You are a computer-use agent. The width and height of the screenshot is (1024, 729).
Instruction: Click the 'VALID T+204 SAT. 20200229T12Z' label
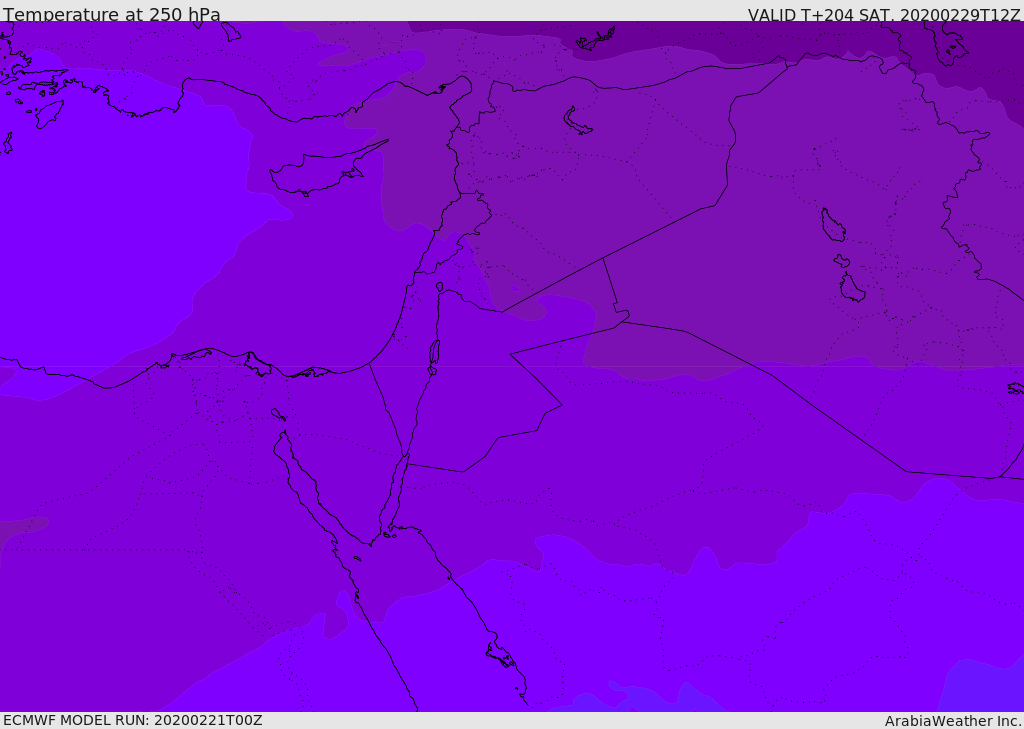[884, 15]
